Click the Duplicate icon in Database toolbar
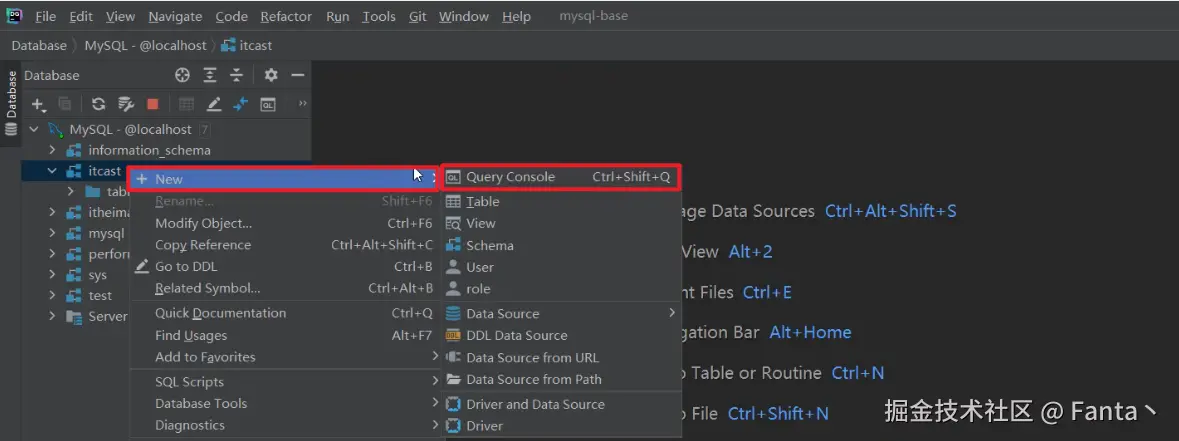1179x441 pixels. (x=65, y=104)
